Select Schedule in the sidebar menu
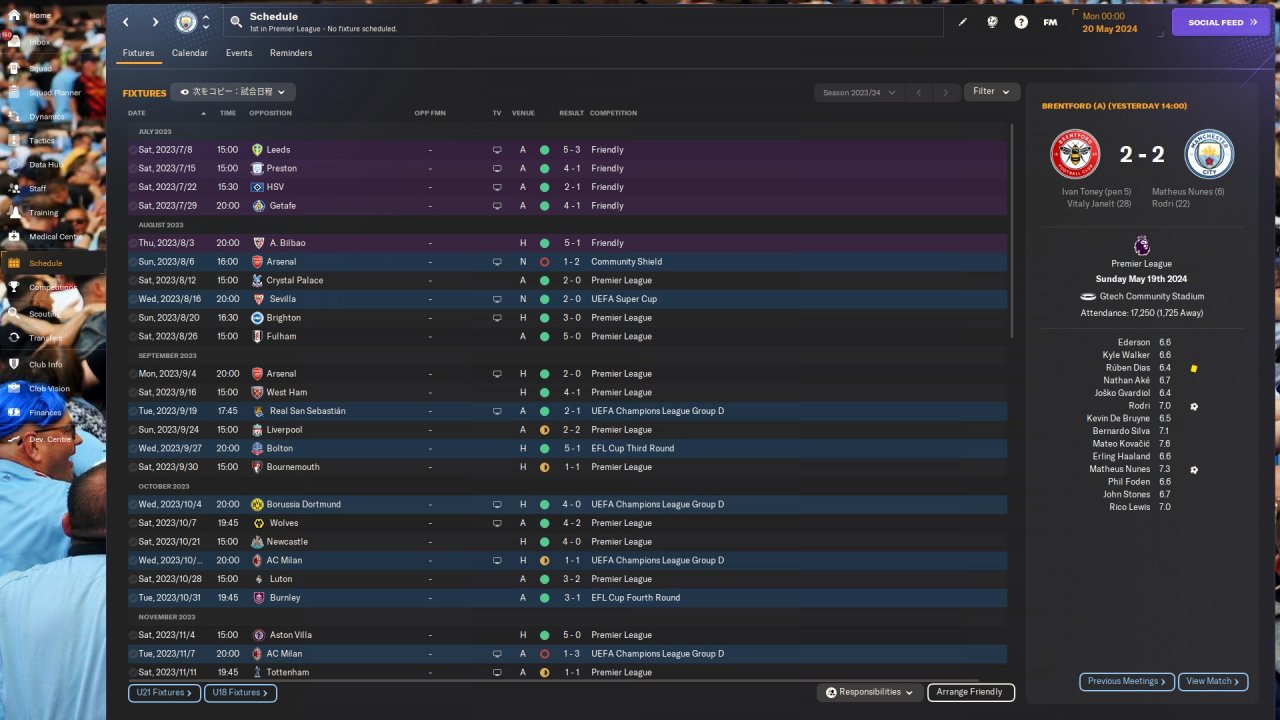1280x720 pixels. pos(53,263)
